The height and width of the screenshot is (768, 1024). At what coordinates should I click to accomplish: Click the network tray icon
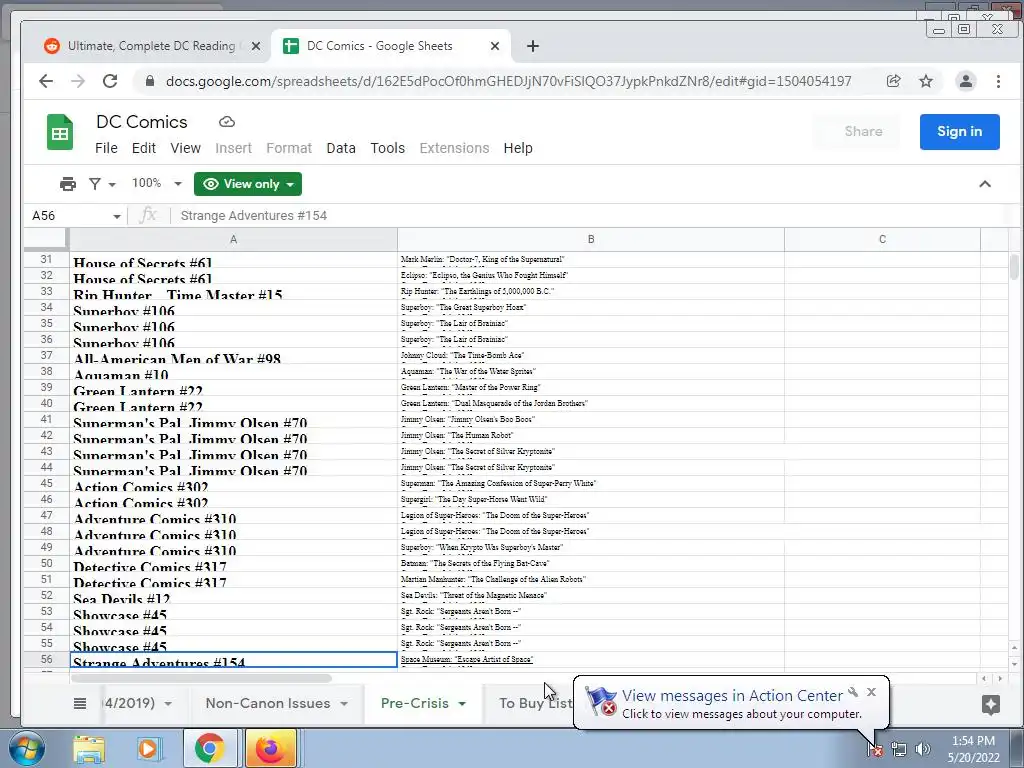(899, 749)
